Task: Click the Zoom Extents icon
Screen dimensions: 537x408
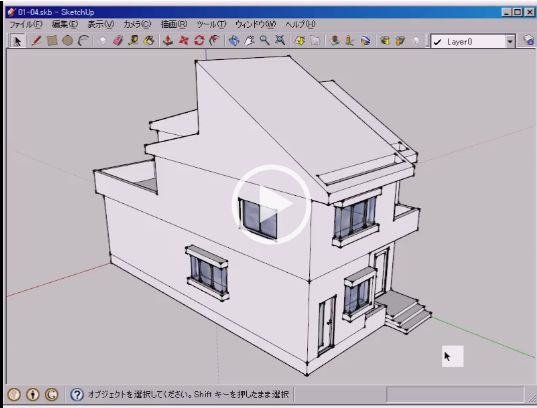Action: 280,41
